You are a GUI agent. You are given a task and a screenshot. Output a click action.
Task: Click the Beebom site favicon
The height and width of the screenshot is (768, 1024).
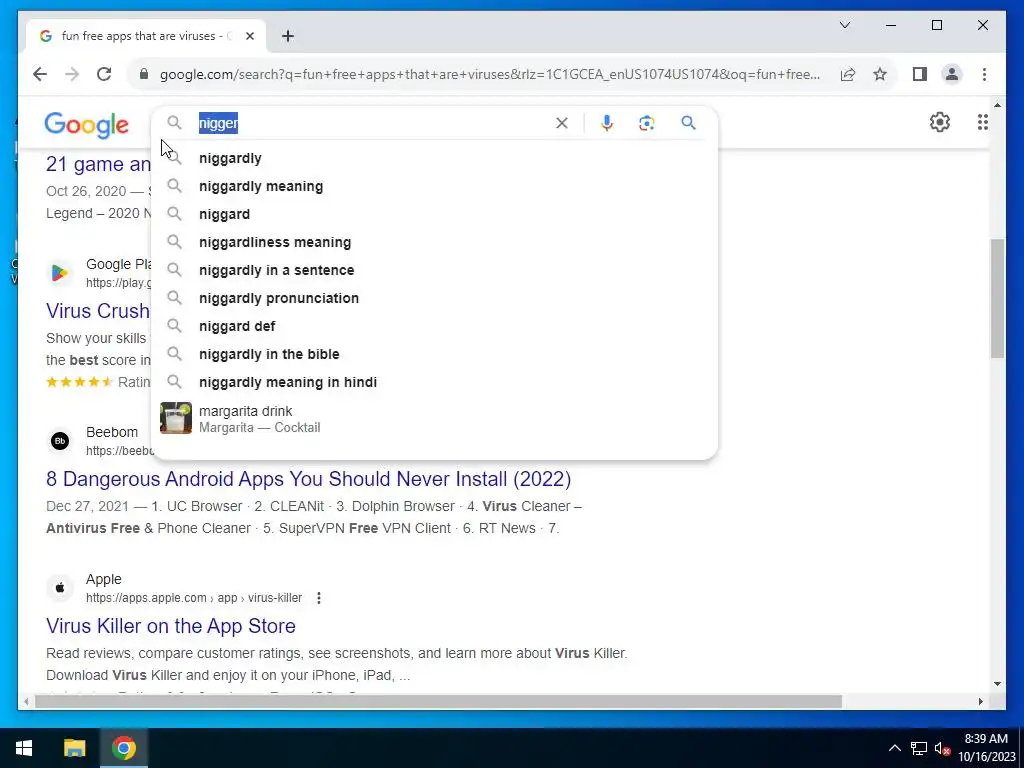coord(59,441)
